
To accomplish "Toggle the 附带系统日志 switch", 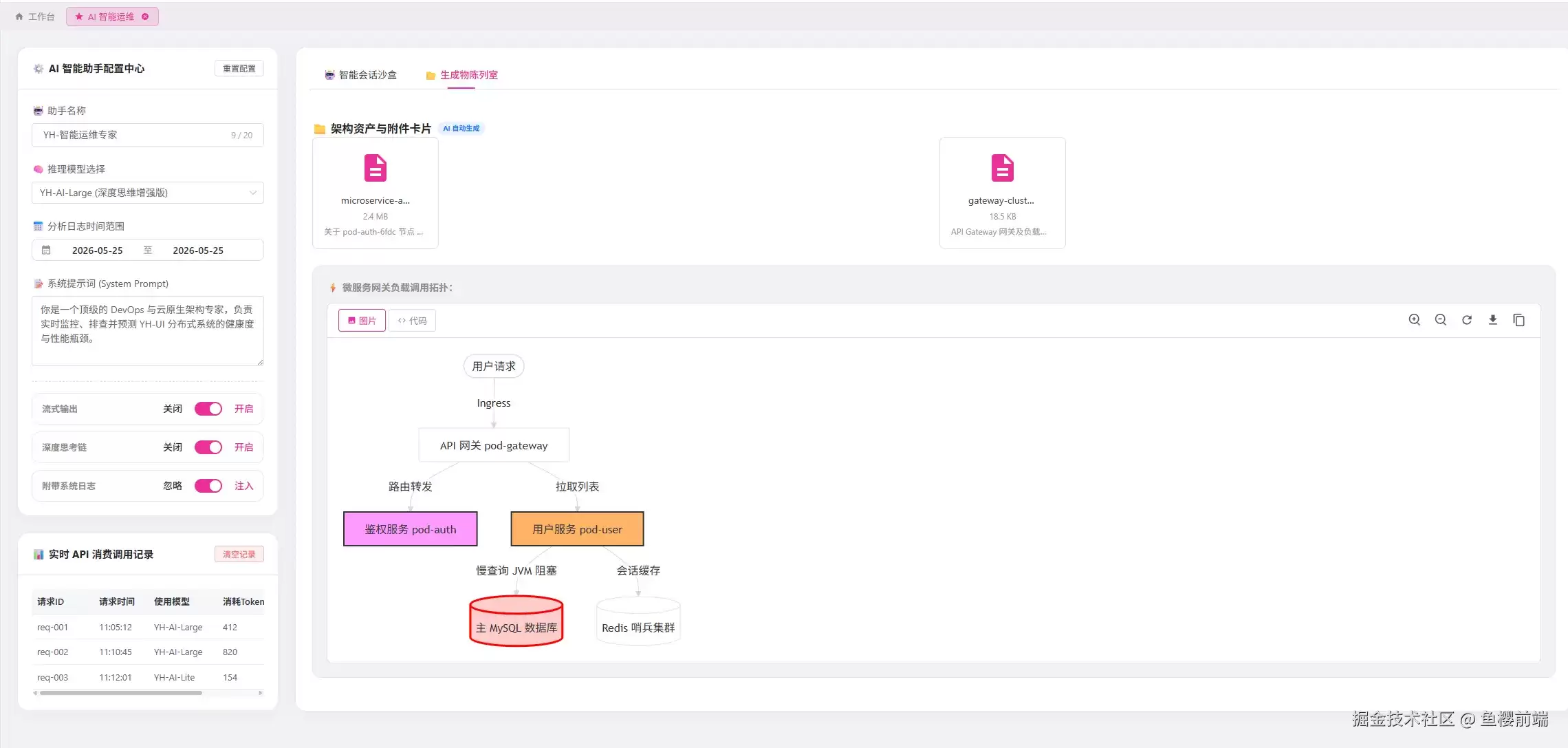I will [x=208, y=486].
